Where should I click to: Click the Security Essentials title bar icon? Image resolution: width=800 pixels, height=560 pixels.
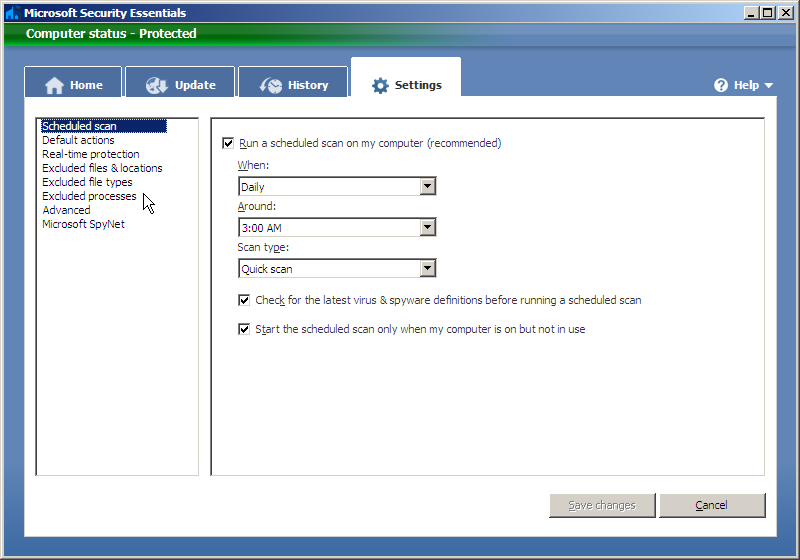click(12, 13)
